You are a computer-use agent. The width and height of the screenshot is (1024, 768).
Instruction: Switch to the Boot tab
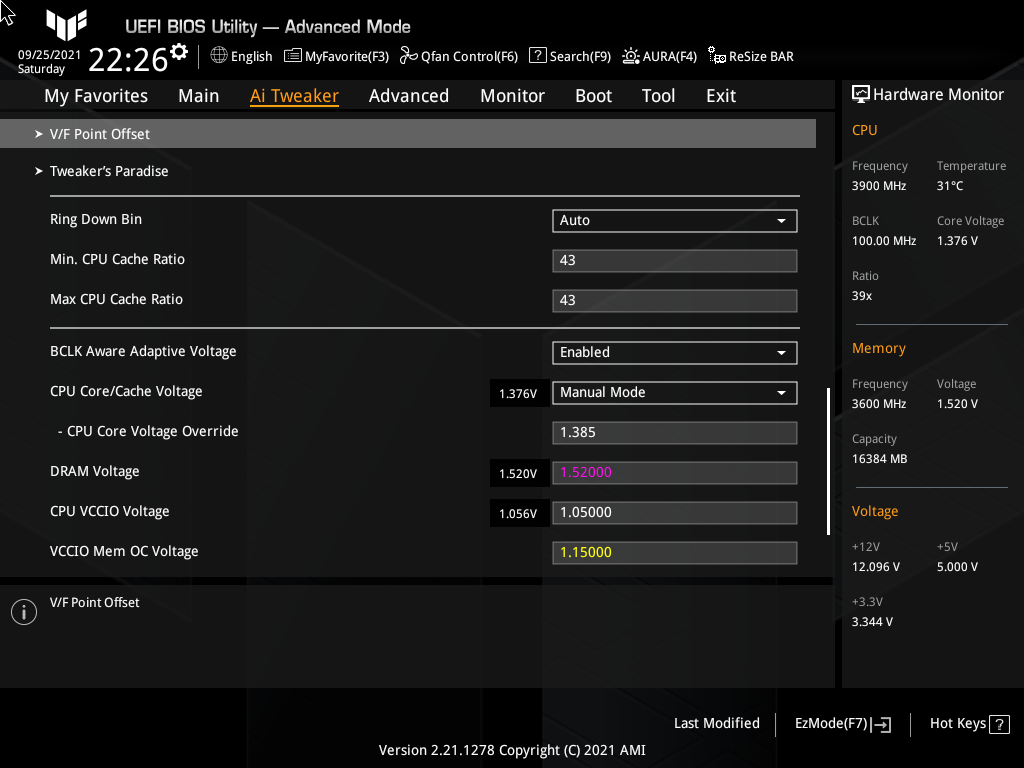[x=593, y=96]
